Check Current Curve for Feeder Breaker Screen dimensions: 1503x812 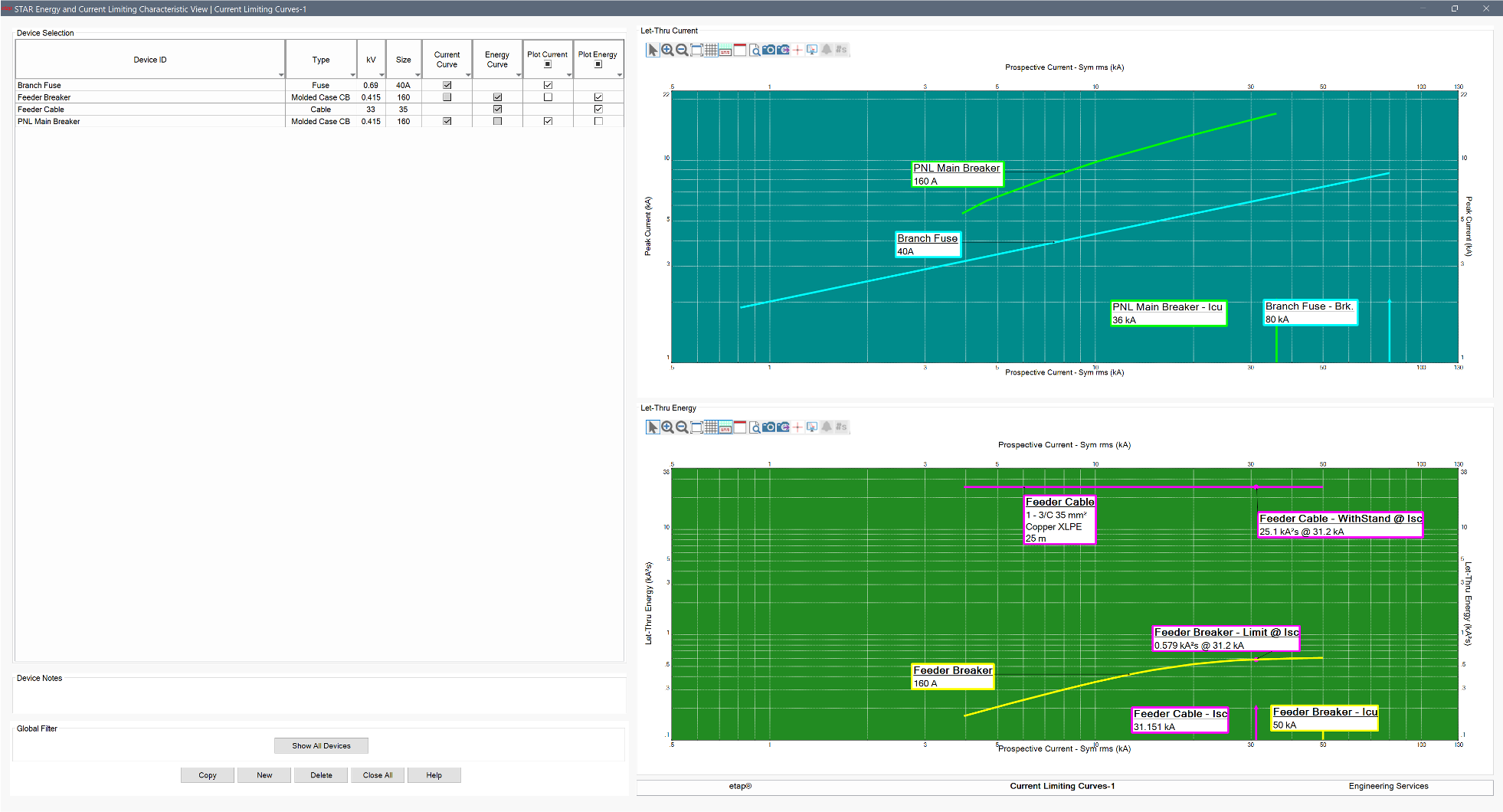pos(447,97)
